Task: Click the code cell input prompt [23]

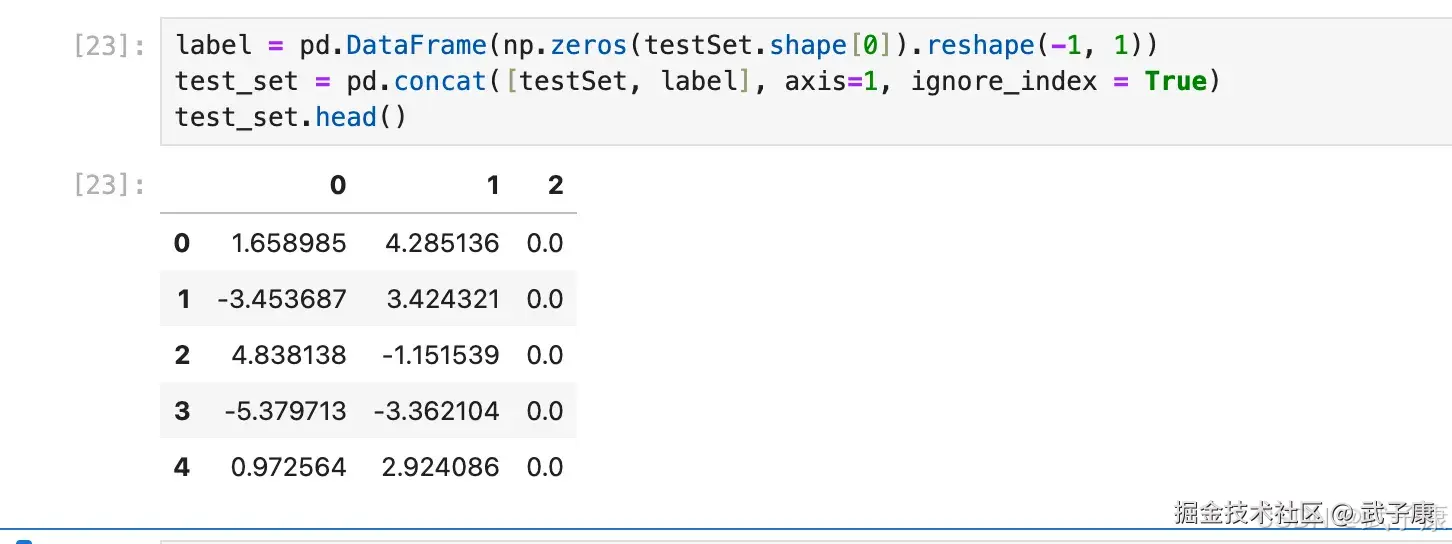Action: [x=110, y=46]
